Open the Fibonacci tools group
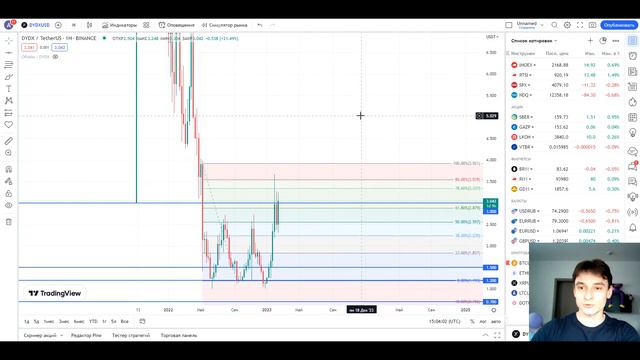Viewport: 640px width, 360px height. pyautogui.click(x=9, y=64)
